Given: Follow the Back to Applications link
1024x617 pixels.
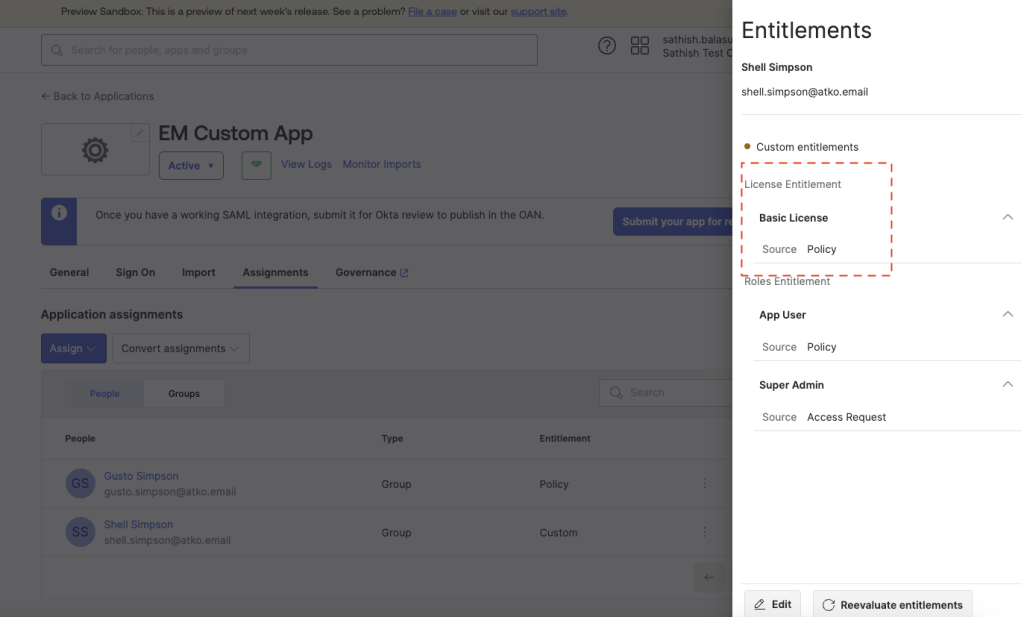Looking at the screenshot, I should point(97,96).
